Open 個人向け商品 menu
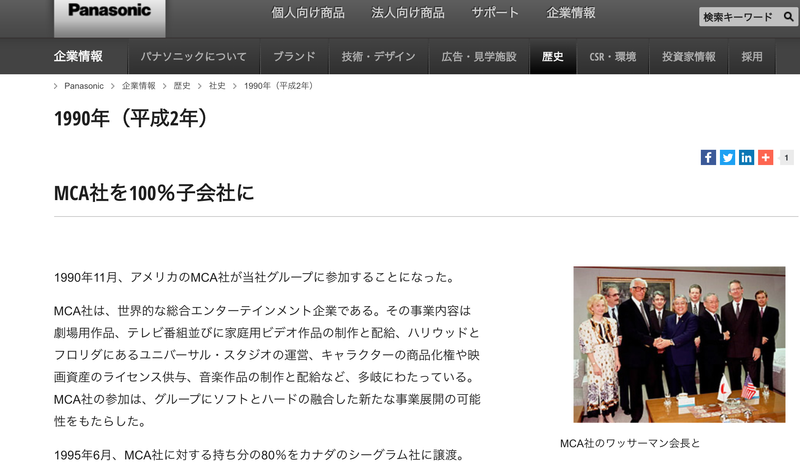The image size is (800, 462). point(308,13)
